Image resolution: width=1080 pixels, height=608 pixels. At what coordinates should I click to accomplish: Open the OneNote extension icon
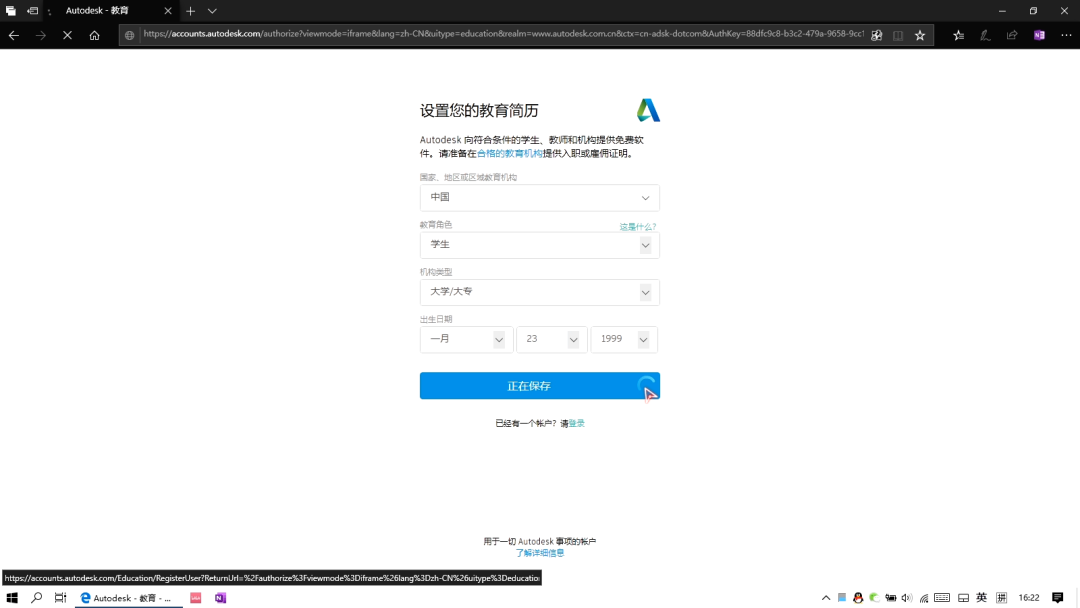click(1039, 35)
